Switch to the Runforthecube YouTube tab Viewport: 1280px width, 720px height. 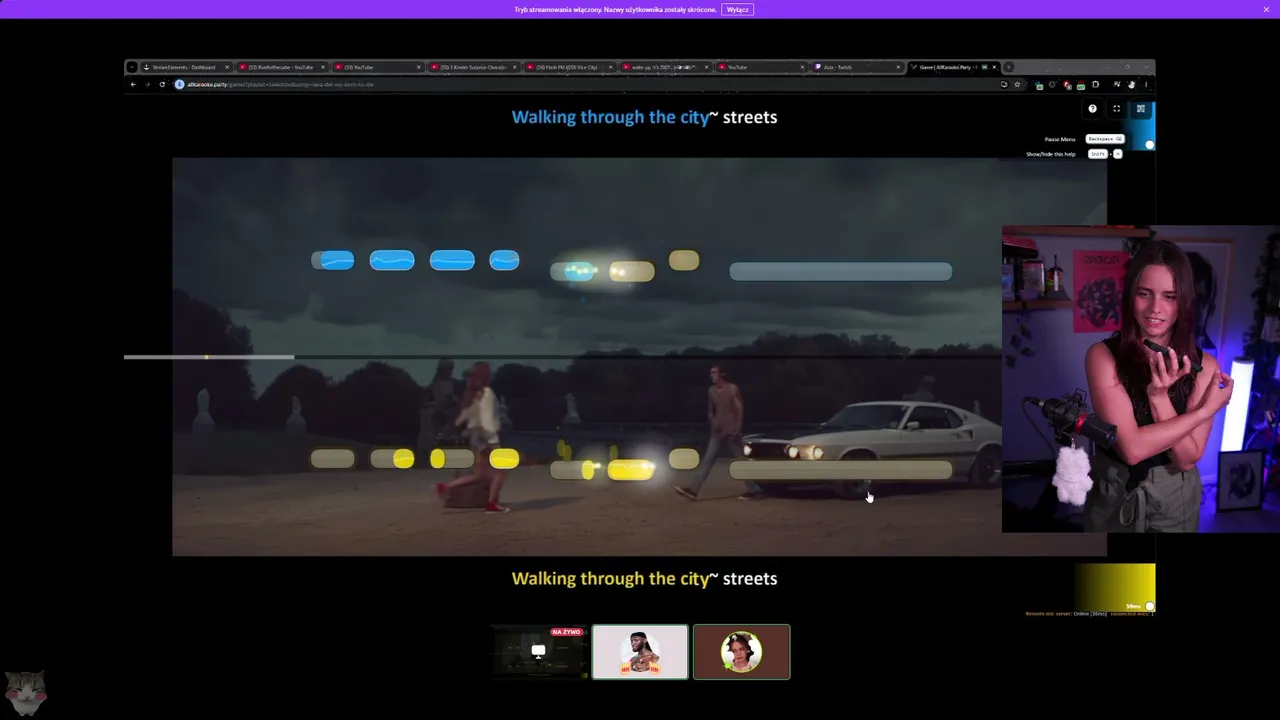click(282, 67)
